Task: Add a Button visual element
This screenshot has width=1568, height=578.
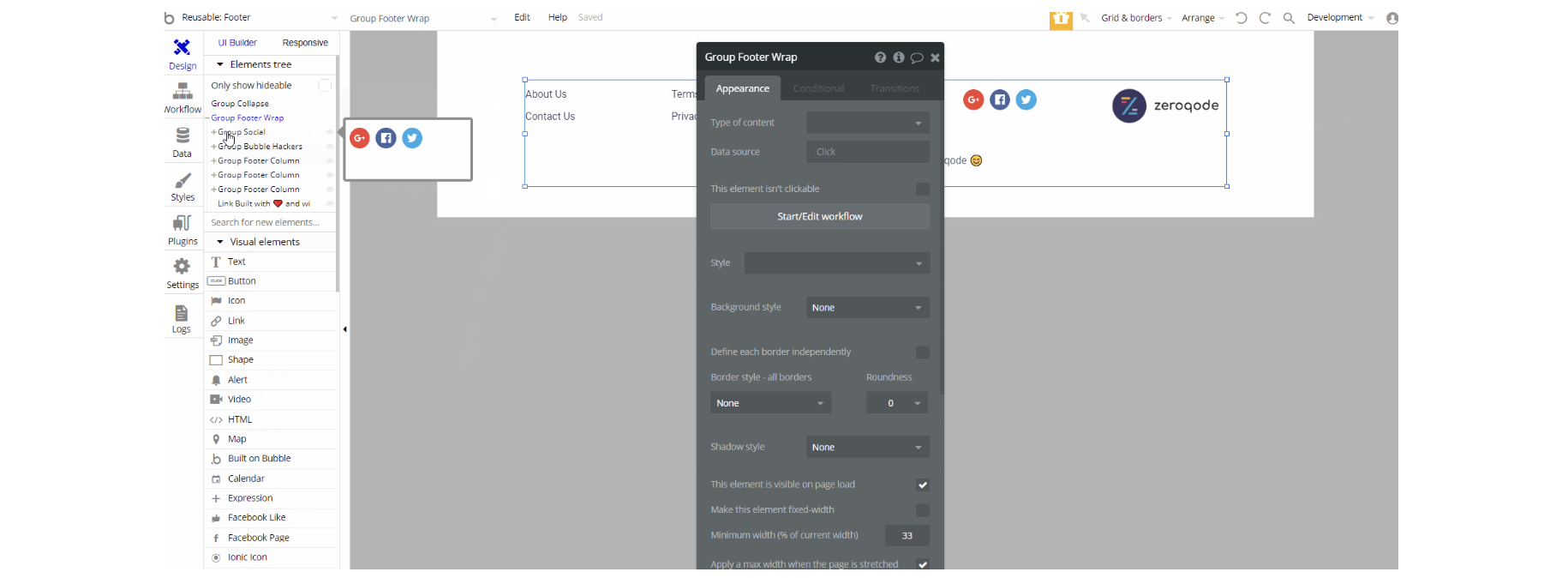Action: click(x=272, y=281)
